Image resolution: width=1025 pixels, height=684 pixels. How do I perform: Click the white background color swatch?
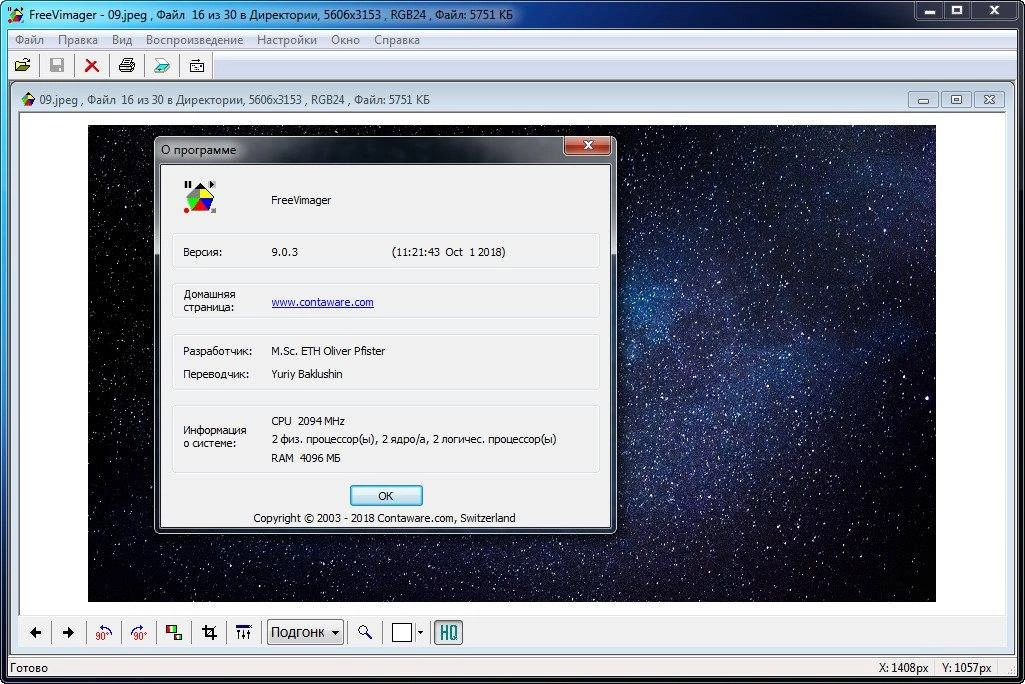pyautogui.click(x=402, y=632)
